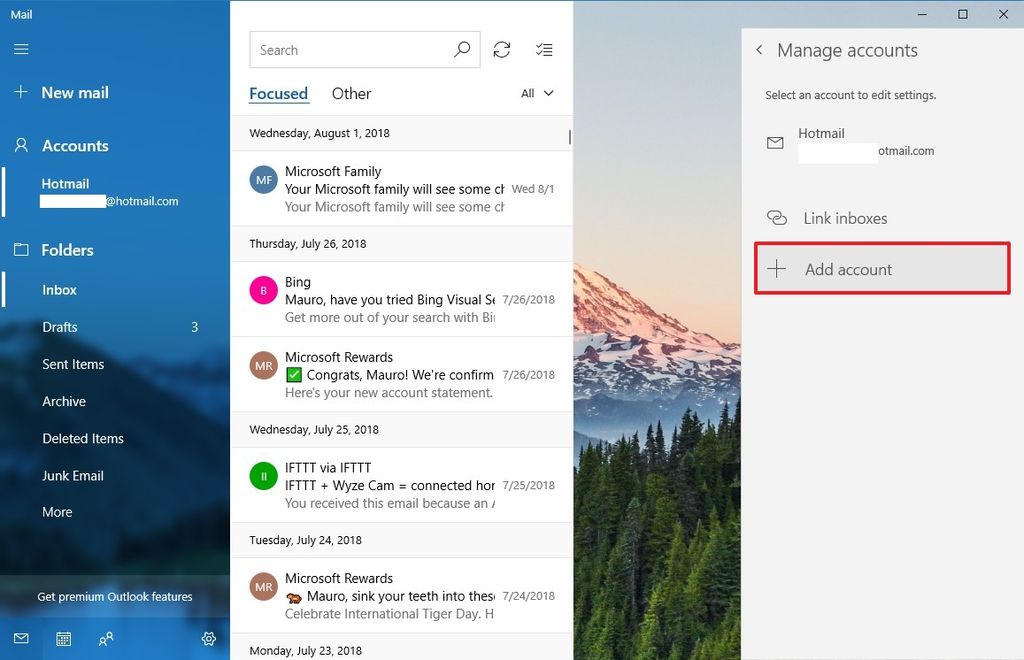
Task: Click the search magnifier icon
Action: point(461,49)
